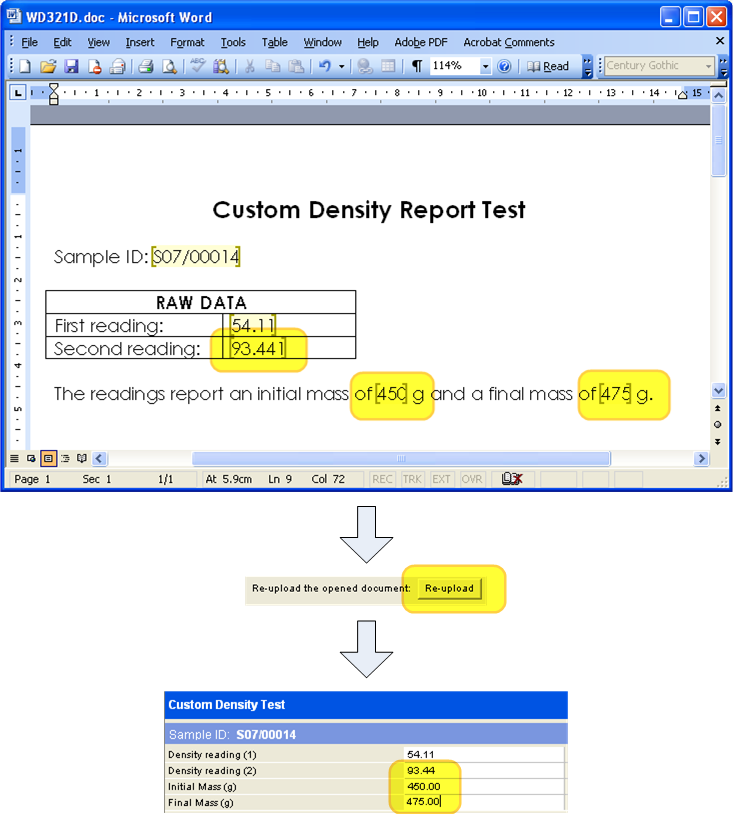
Task: Click the Open folder icon
Action: [x=48, y=67]
